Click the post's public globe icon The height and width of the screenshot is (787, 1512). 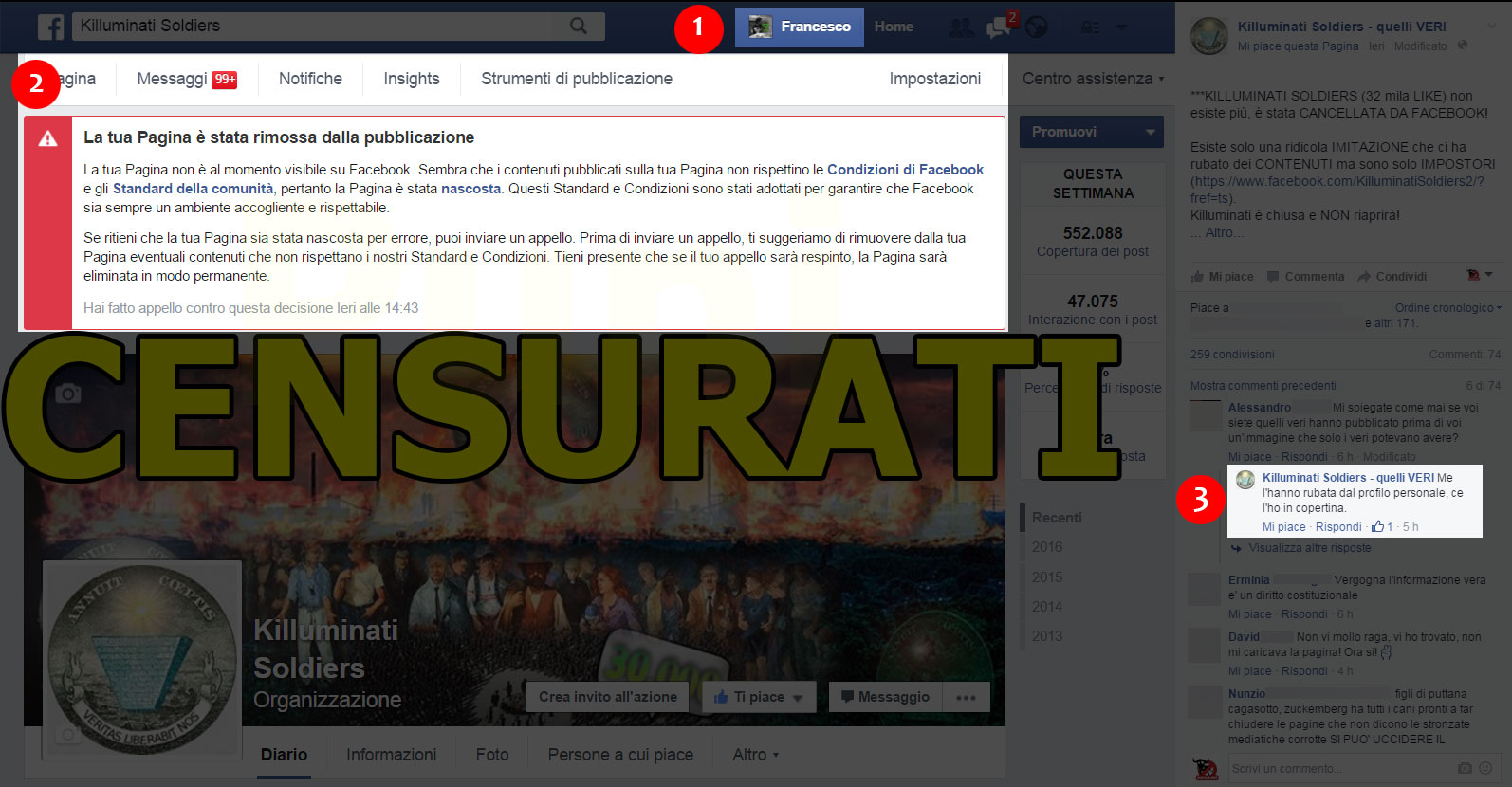[x=1463, y=46]
